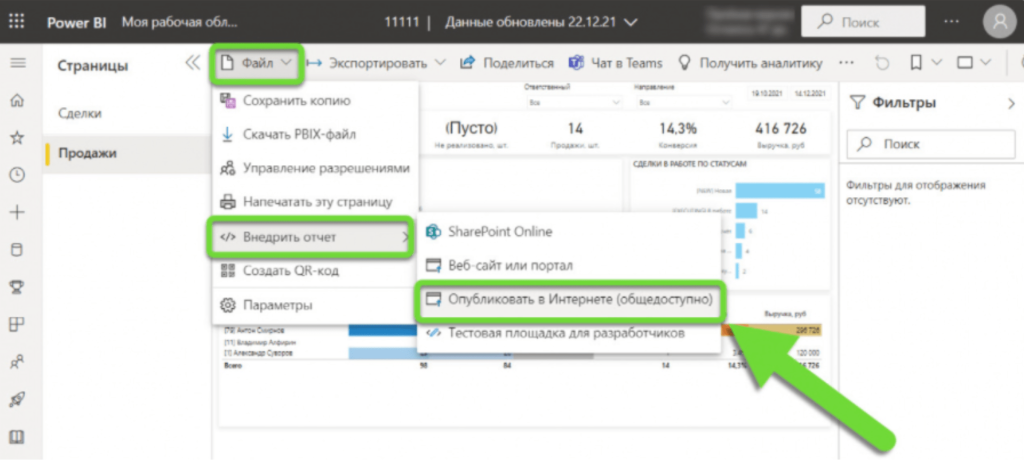1024x464 pixels.
Task: Click the user account avatar
Action: 999,23
